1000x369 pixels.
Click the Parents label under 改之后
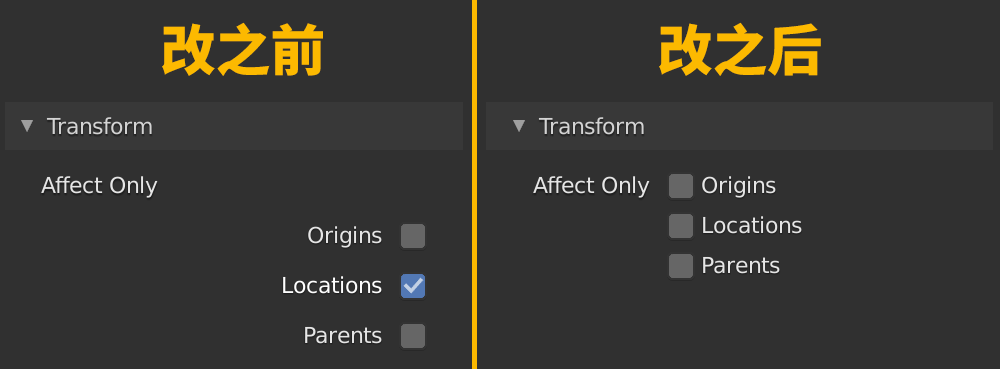pyautogui.click(x=740, y=266)
